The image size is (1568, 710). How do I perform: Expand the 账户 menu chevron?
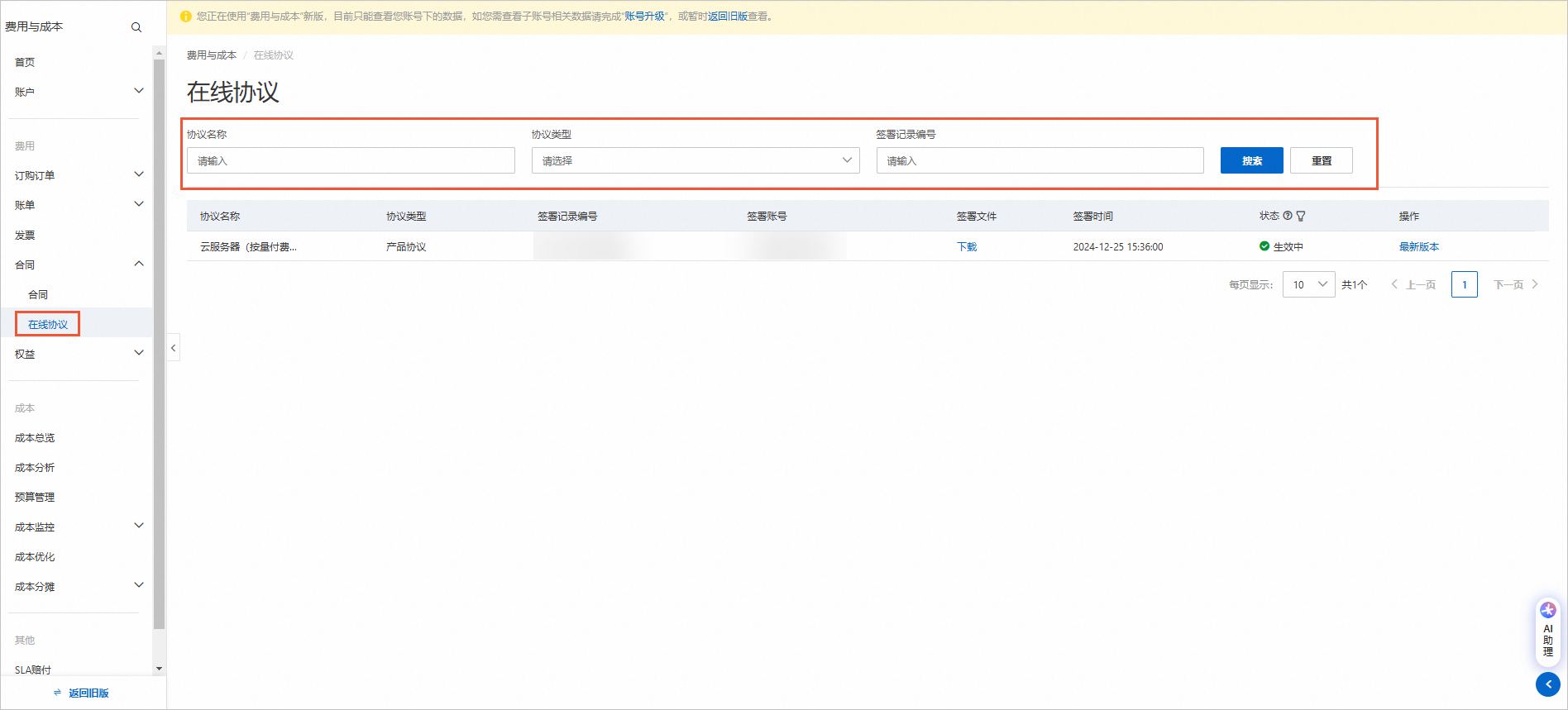(139, 91)
